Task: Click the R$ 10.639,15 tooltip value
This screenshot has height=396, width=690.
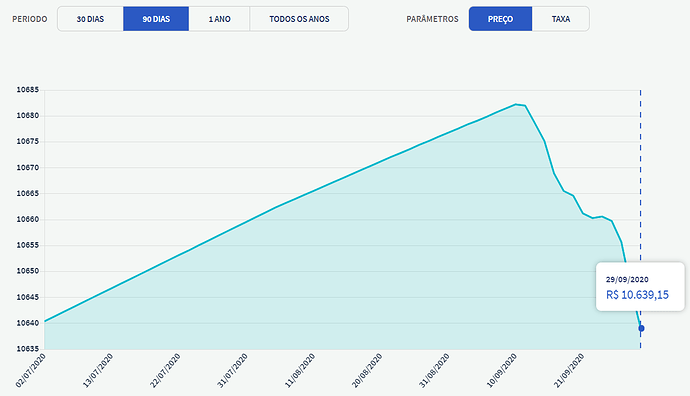Action: click(x=637, y=295)
